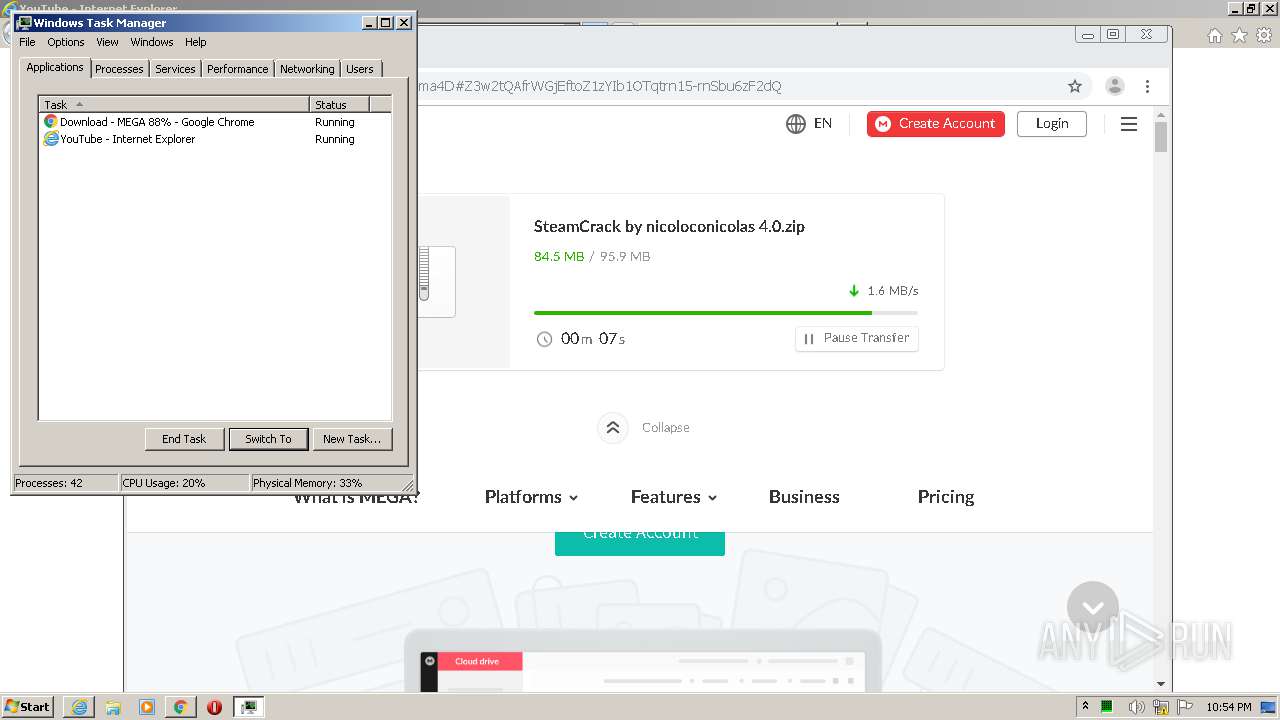Click the Login button on MEGA

(x=1052, y=124)
